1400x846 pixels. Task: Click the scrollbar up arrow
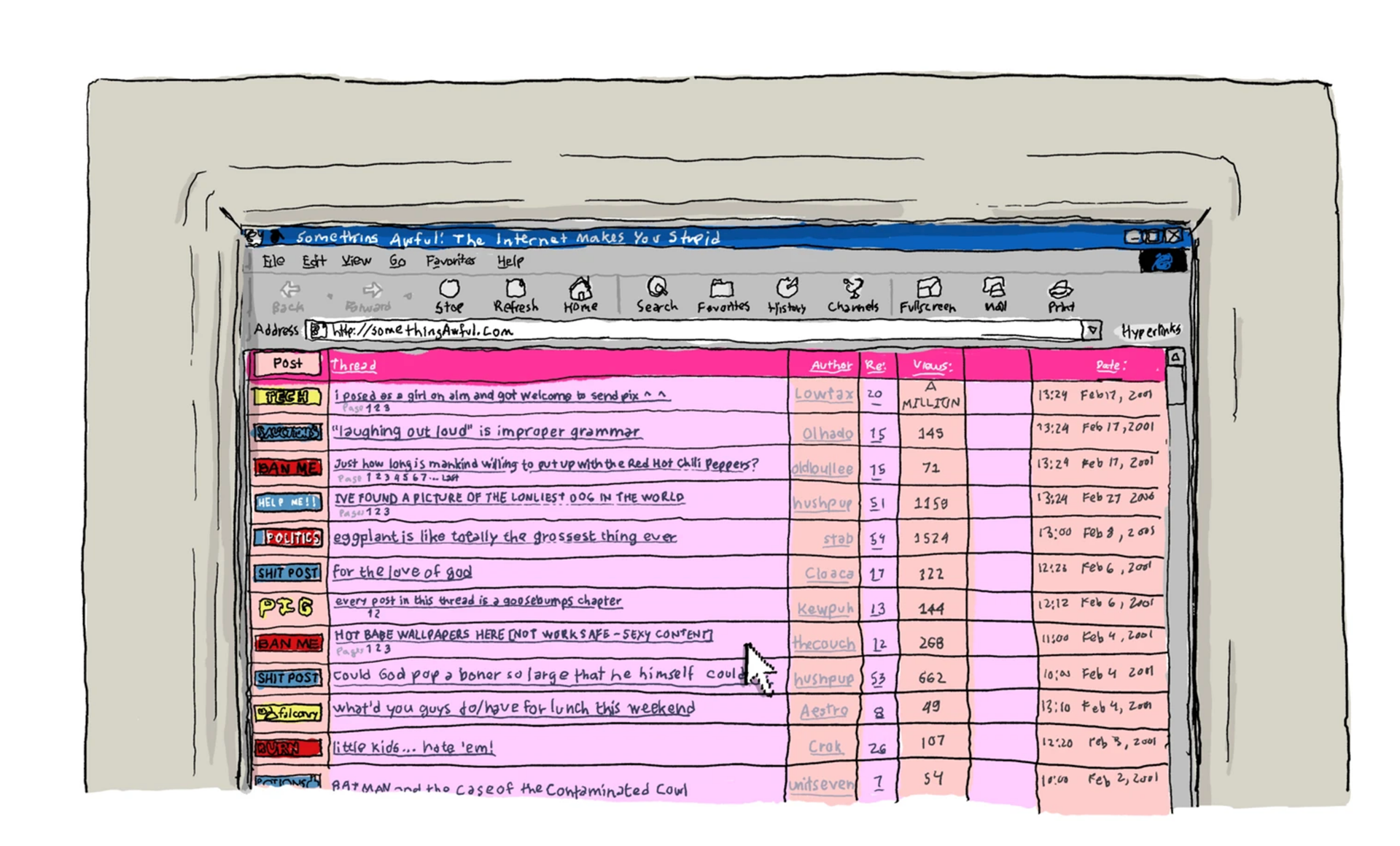[x=1175, y=357]
